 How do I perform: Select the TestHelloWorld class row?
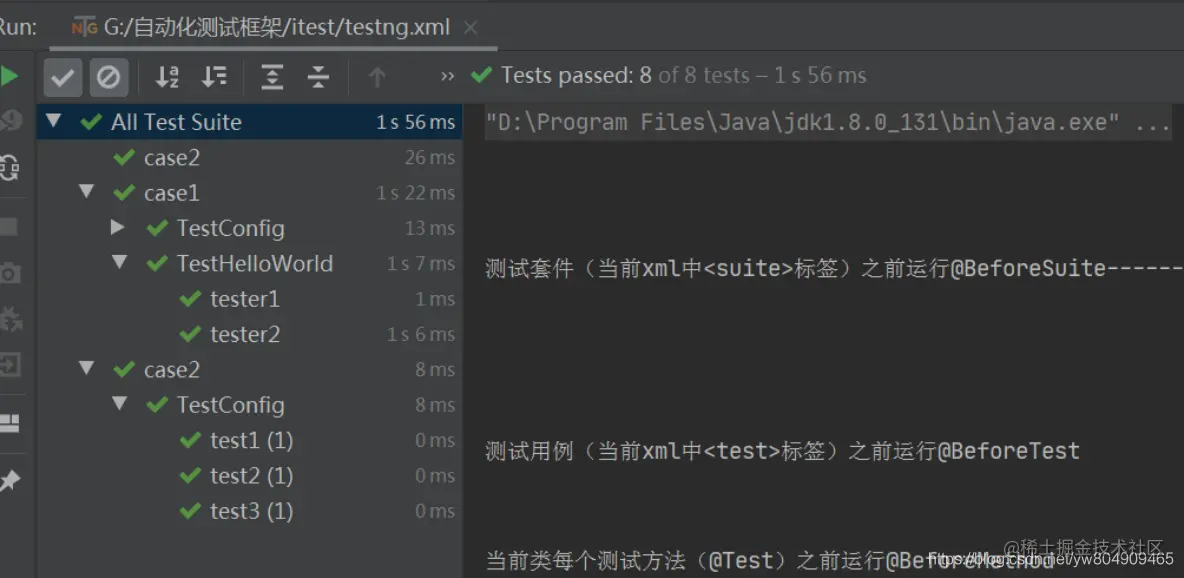(250, 263)
